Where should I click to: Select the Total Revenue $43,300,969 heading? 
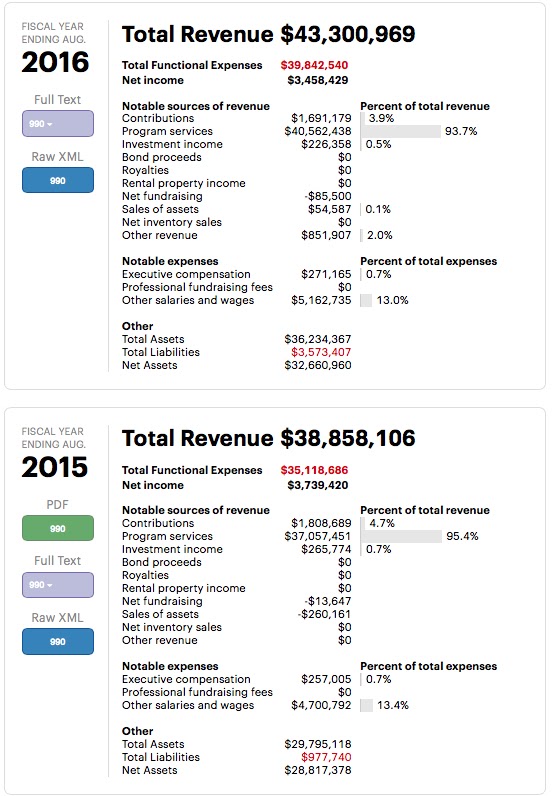(269, 34)
